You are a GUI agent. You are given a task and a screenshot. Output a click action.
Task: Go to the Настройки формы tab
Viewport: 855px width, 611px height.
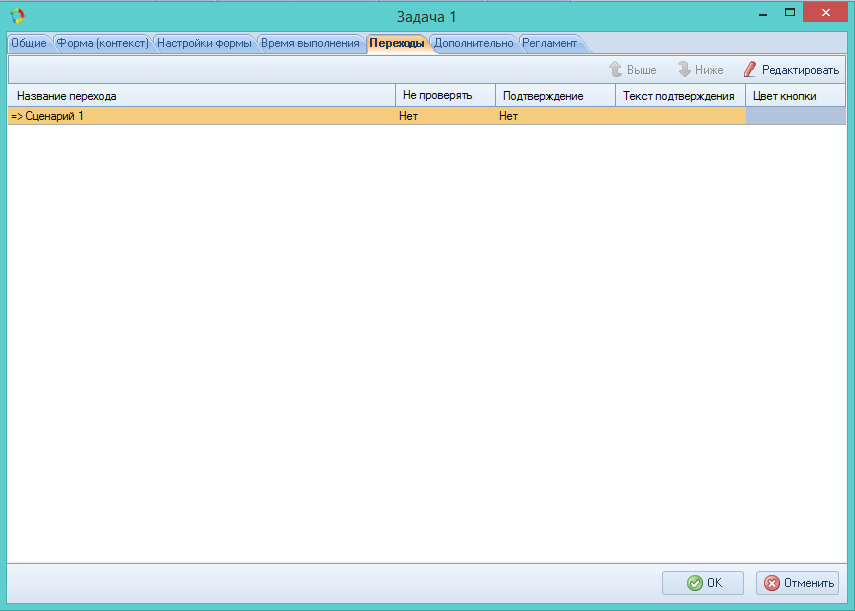click(x=204, y=43)
